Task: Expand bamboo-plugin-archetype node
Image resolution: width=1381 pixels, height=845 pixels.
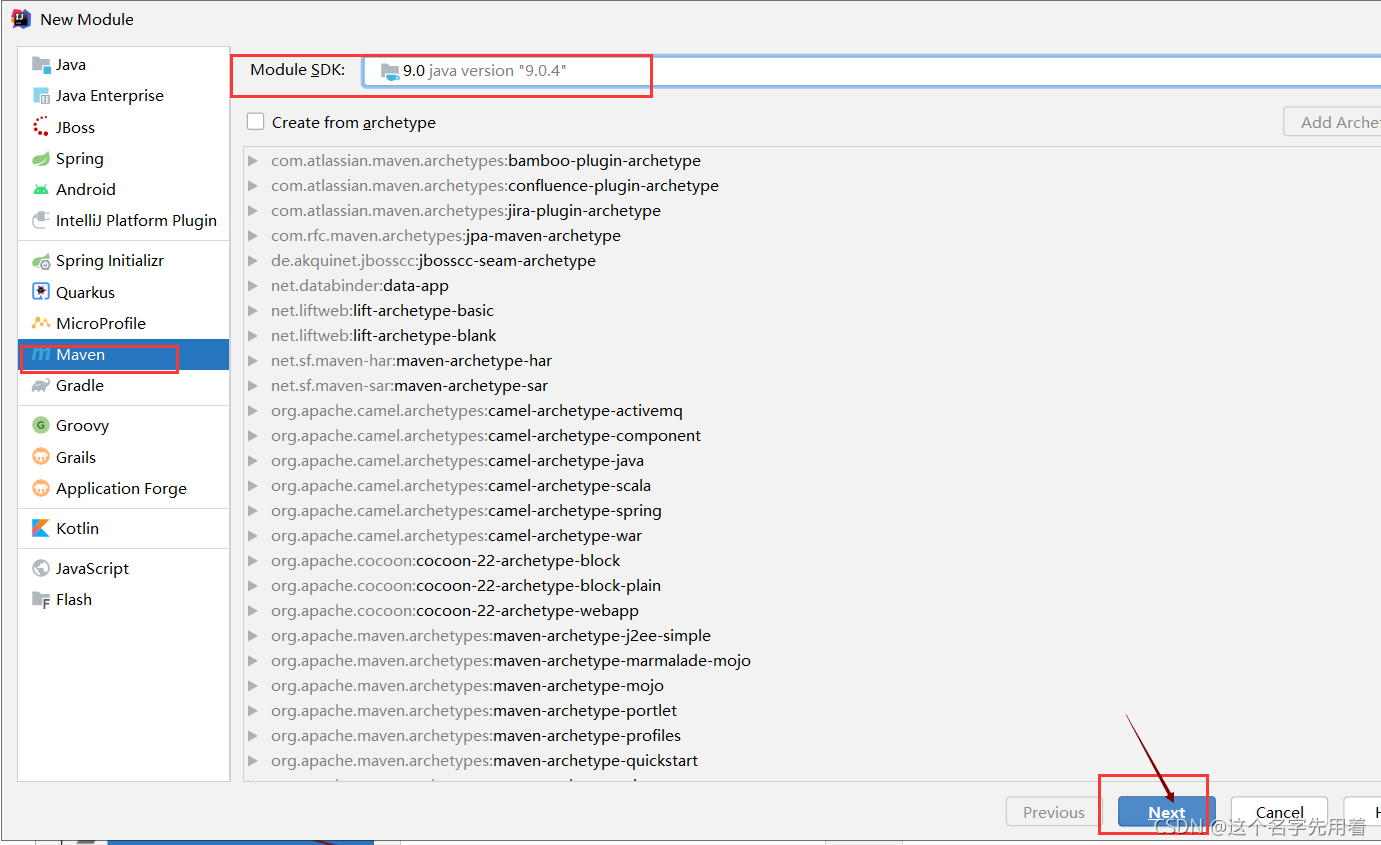Action: coord(253,160)
